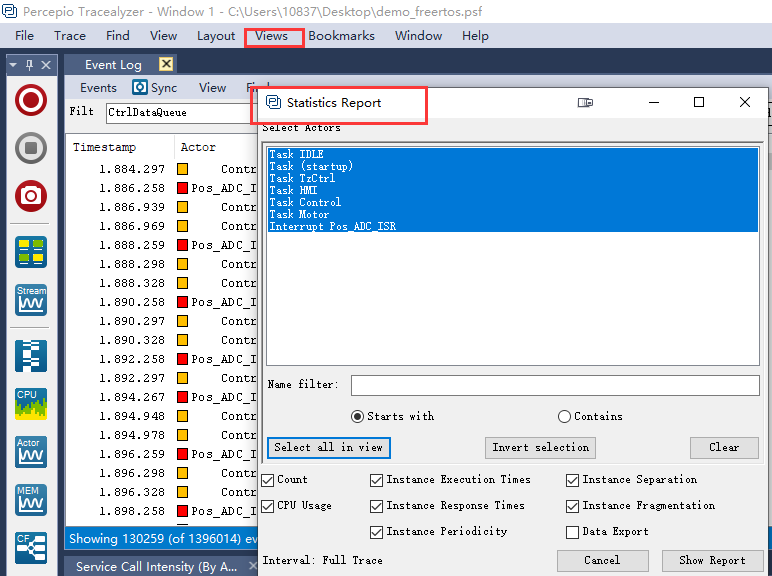Open the Events menu in Event Log

coord(98,88)
